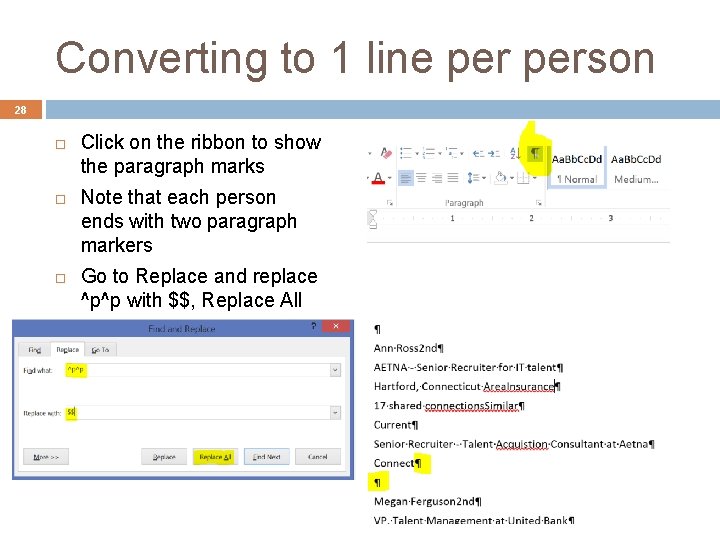Click the line spacing icon
This screenshot has height=540, width=720.
(x=472, y=178)
